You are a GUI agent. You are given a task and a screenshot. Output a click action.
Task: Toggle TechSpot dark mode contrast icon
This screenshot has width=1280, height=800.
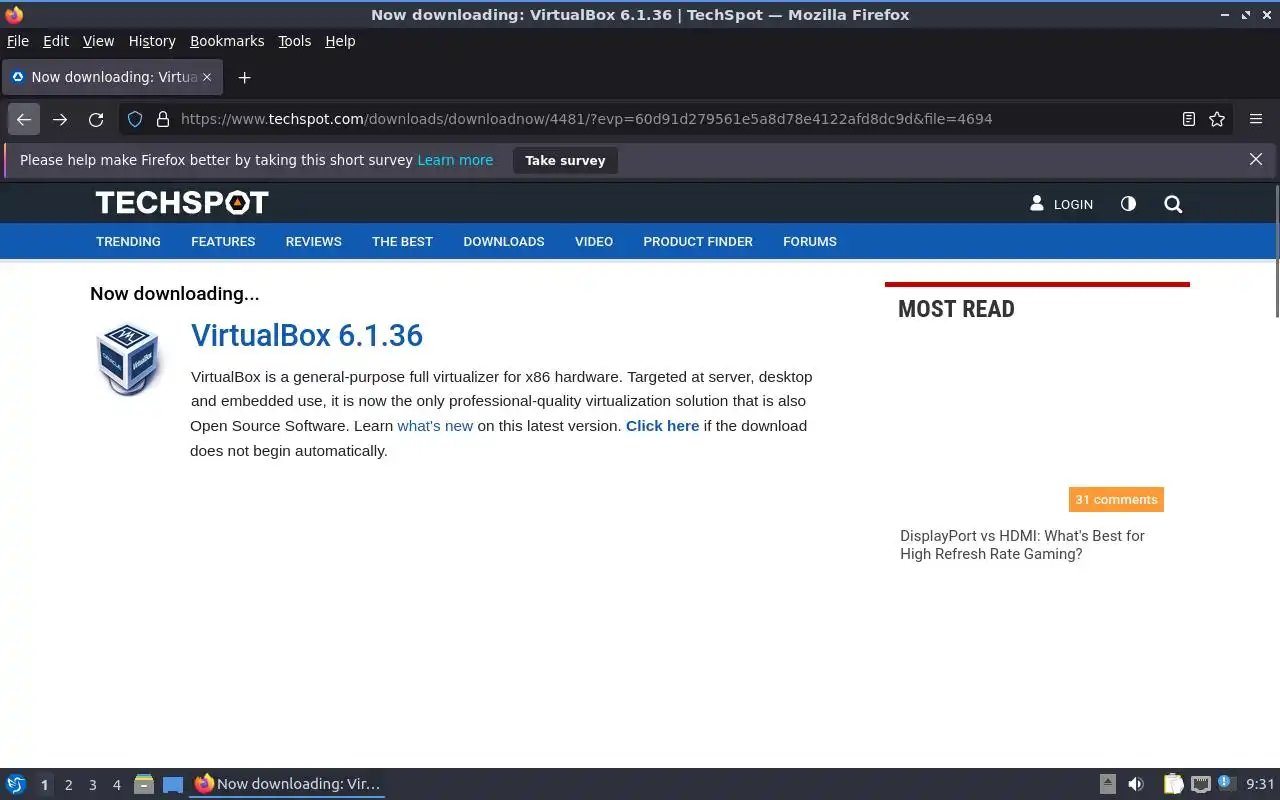pos(1128,203)
